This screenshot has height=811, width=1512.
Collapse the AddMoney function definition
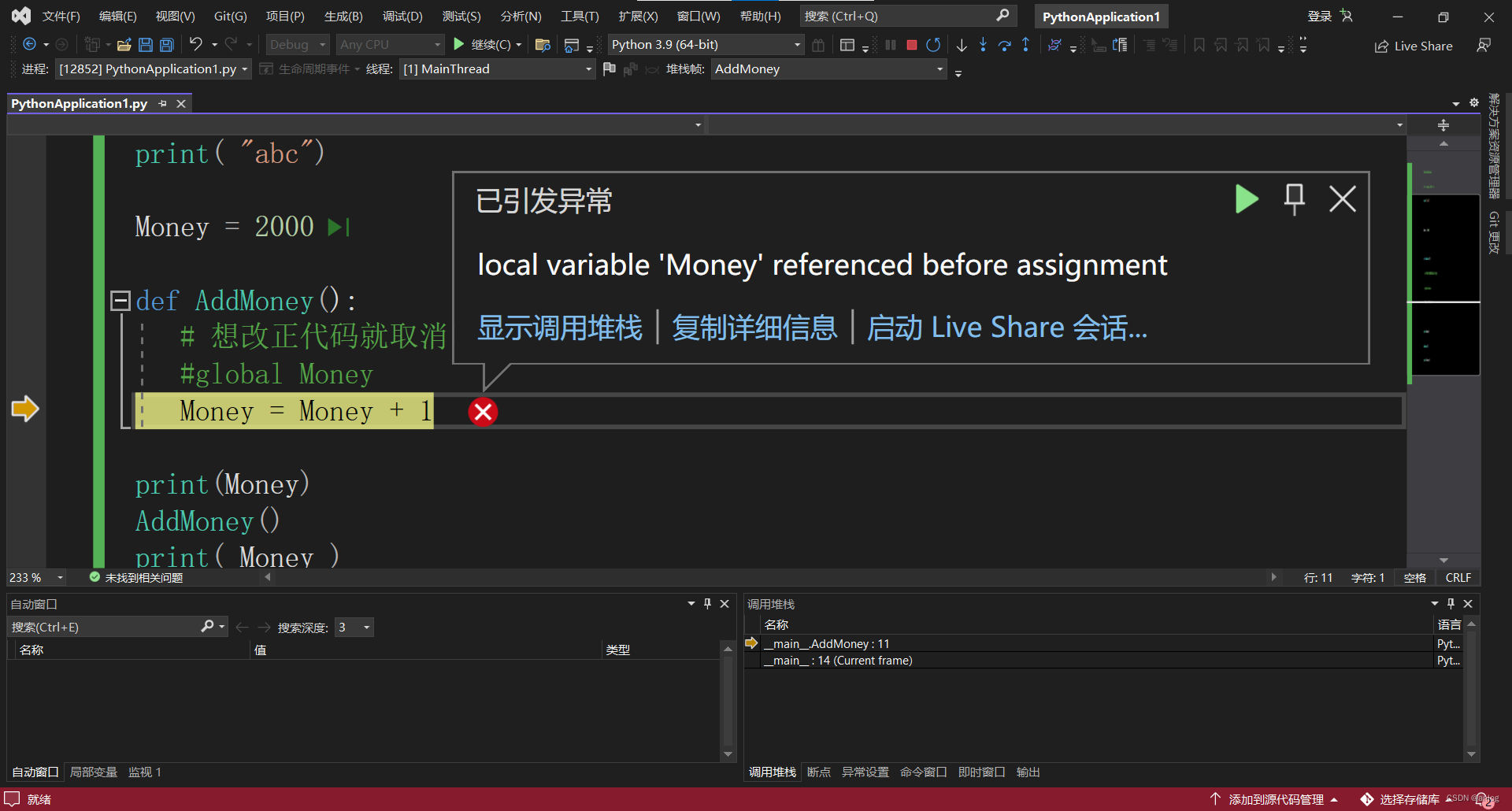pos(120,300)
